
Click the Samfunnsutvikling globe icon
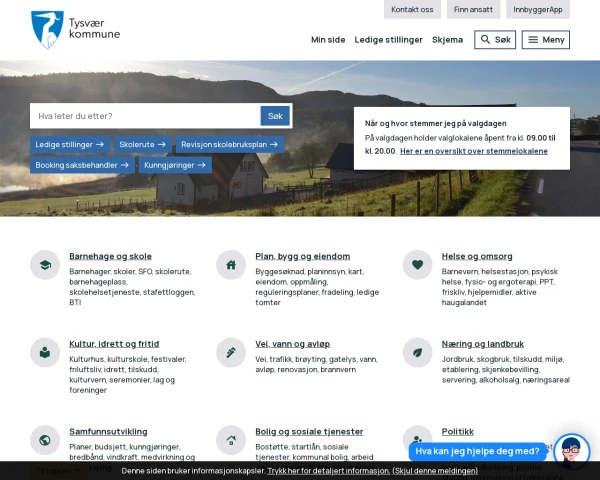pos(45,440)
